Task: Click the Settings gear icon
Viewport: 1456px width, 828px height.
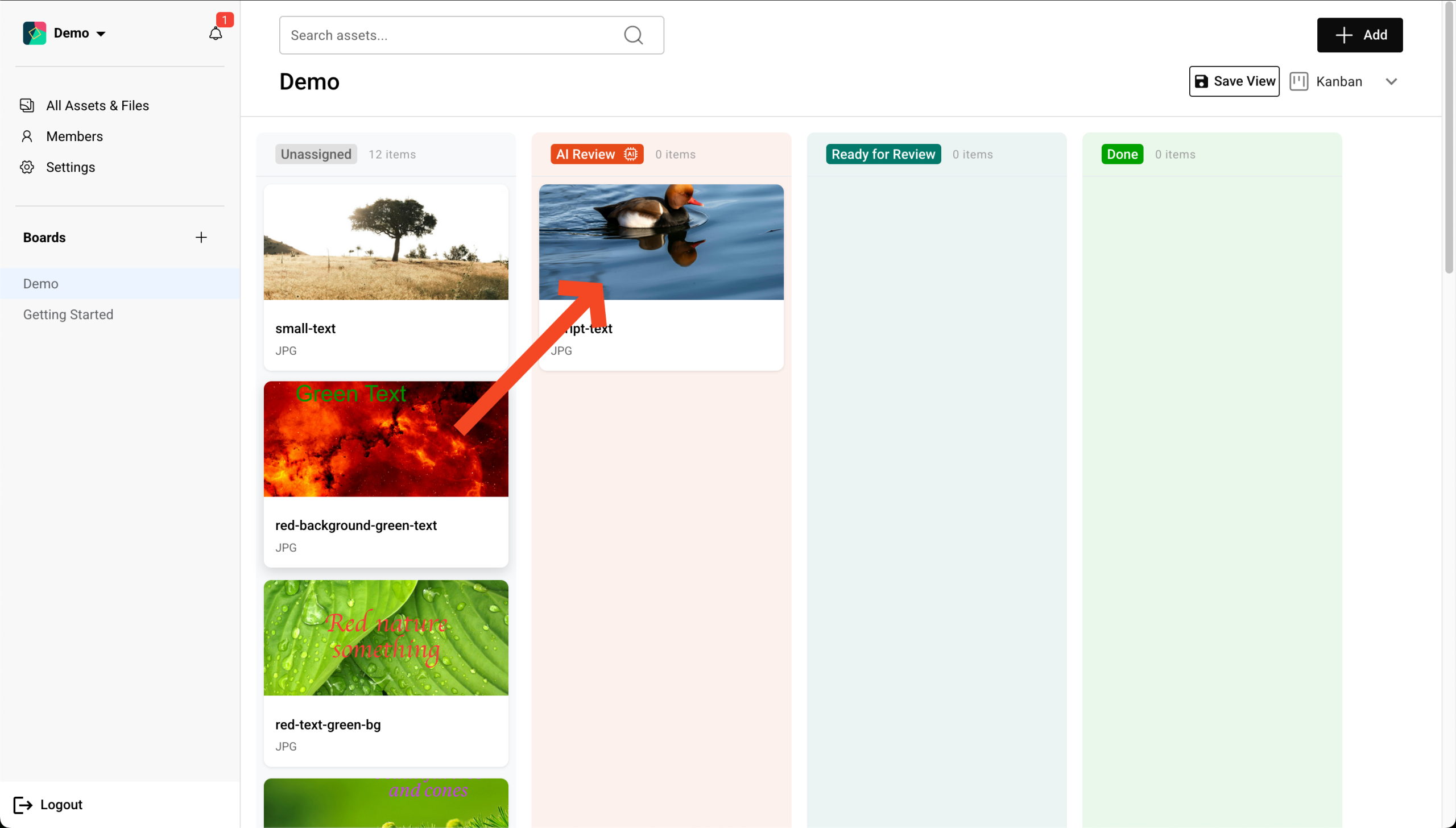Action: point(27,167)
